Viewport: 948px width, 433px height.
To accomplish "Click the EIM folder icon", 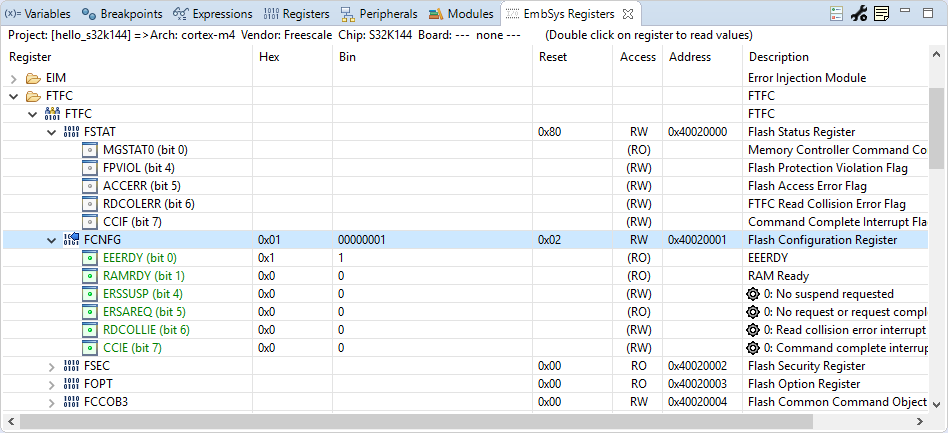I will coord(33,78).
